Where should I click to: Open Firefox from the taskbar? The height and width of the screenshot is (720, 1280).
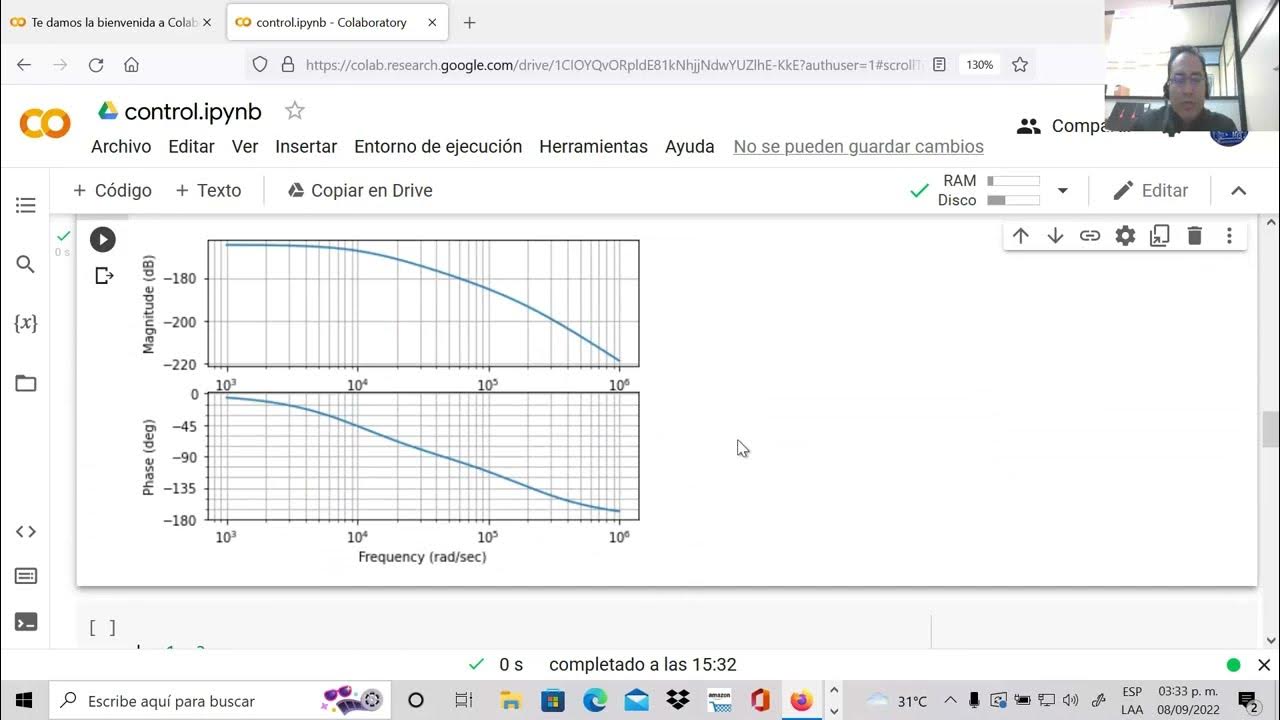(x=801, y=700)
